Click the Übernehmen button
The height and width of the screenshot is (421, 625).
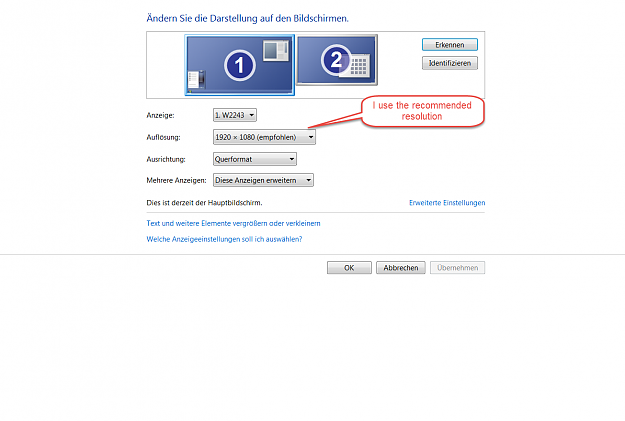pyautogui.click(x=457, y=268)
